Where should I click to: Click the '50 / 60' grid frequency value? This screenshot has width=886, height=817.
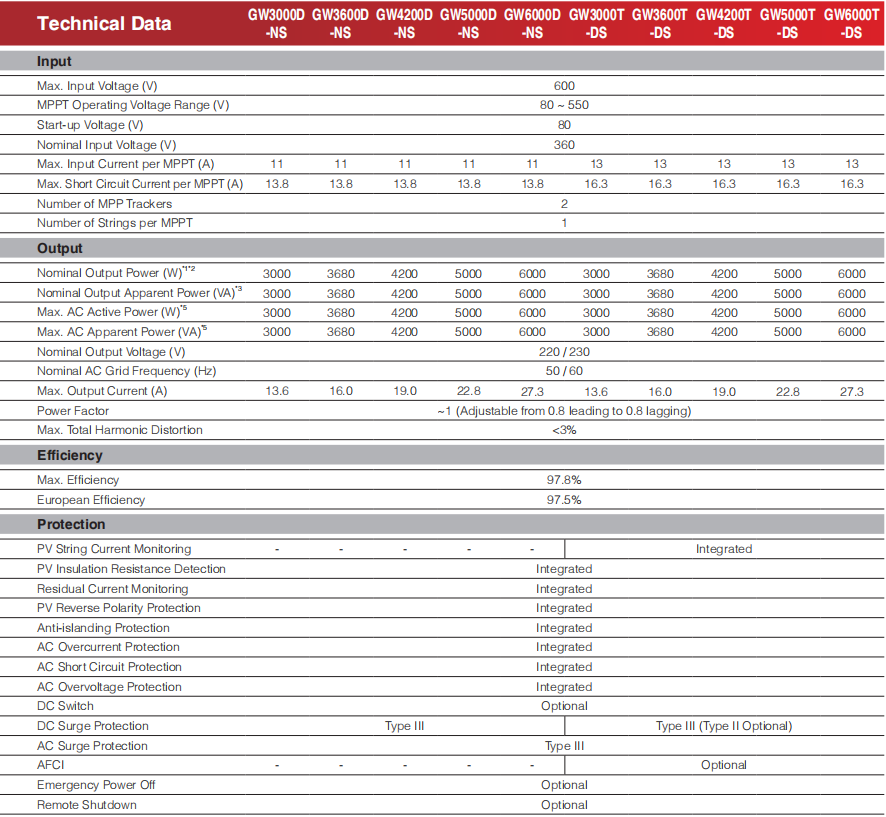coord(564,371)
